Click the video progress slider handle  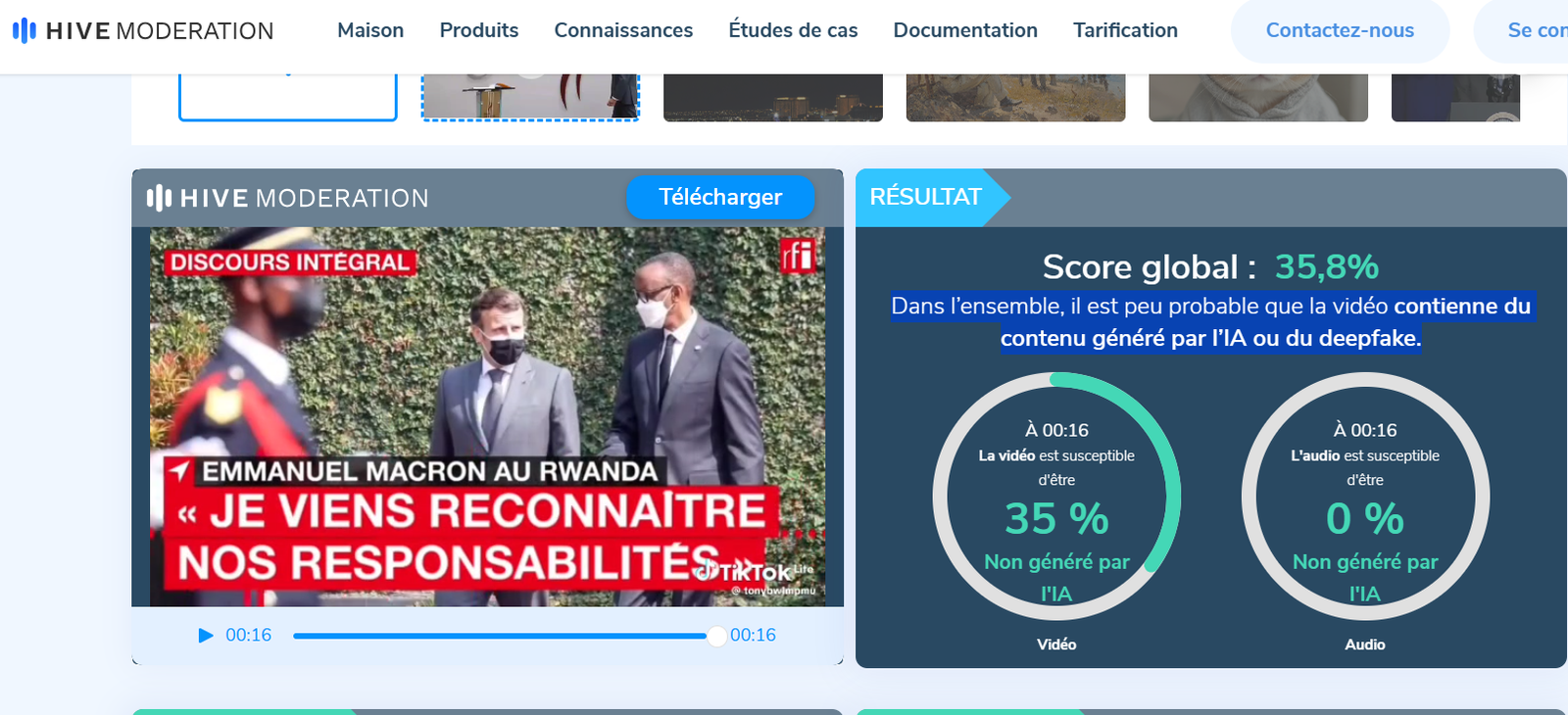(716, 636)
